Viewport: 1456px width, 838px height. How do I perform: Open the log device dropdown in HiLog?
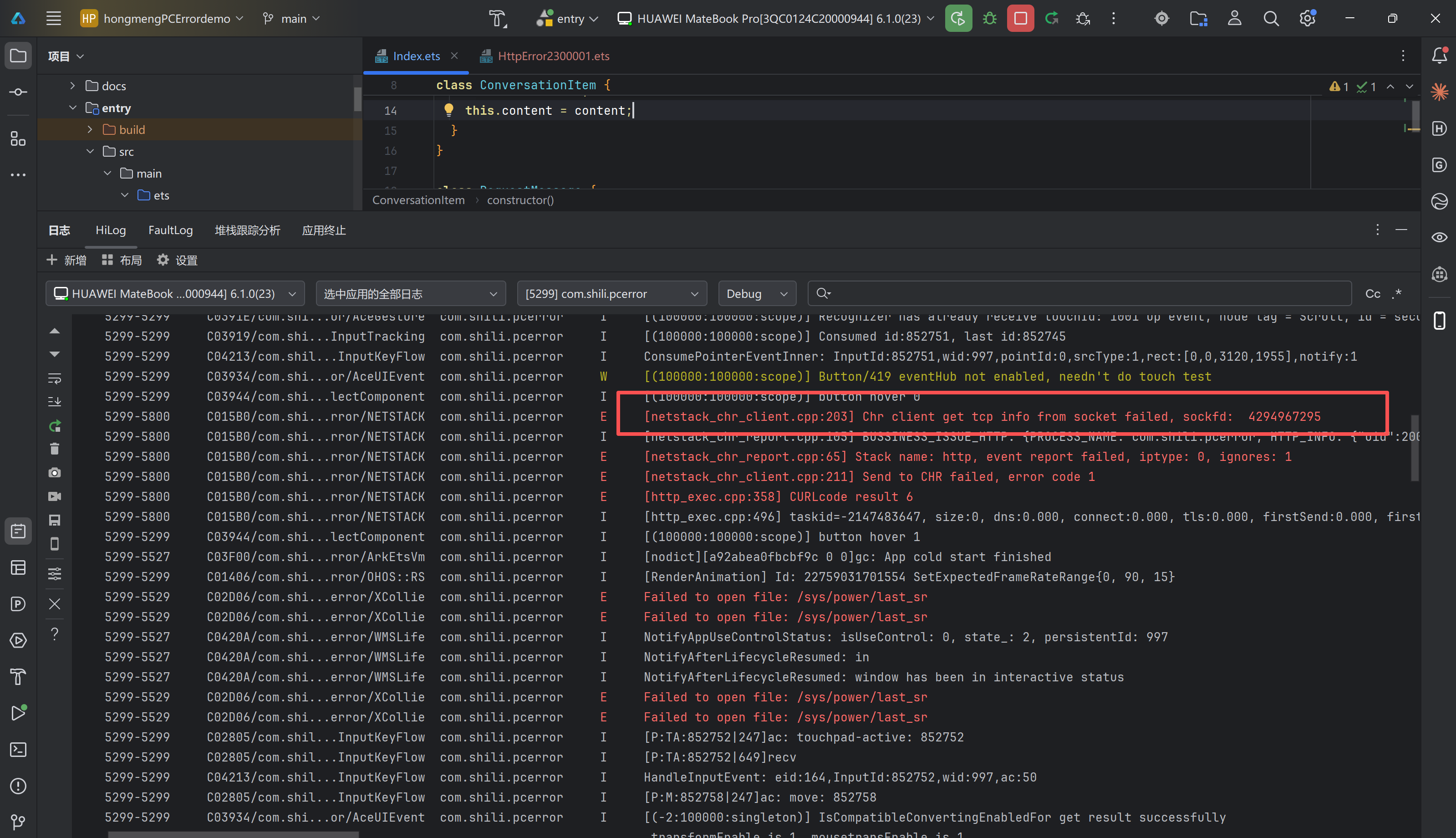(175, 294)
